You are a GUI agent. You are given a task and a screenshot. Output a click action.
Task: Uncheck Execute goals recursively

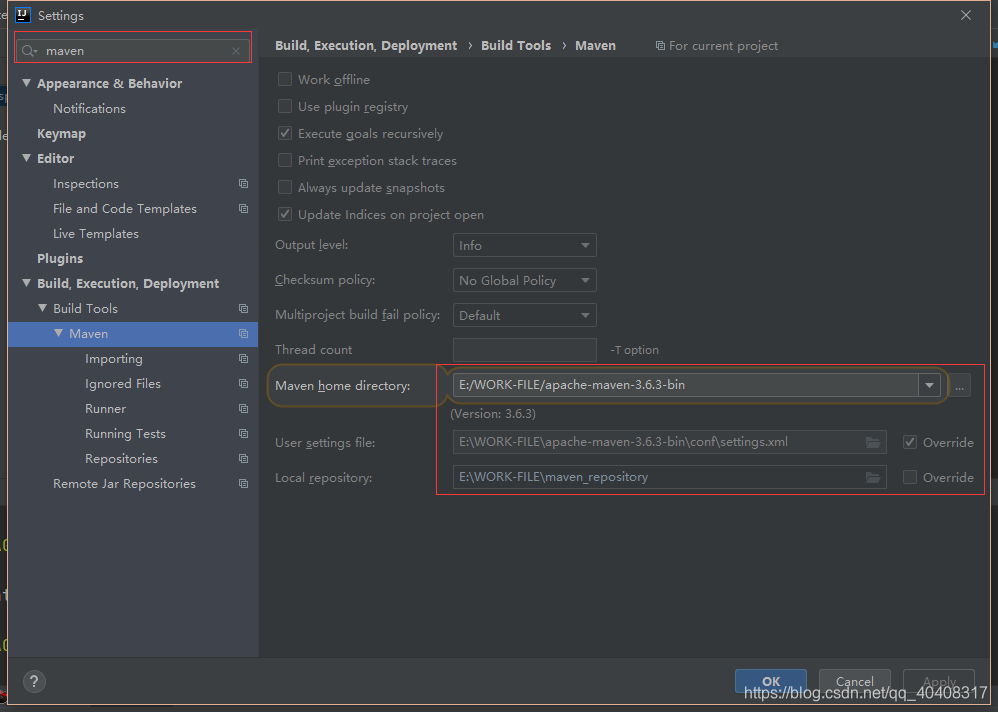(285, 133)
